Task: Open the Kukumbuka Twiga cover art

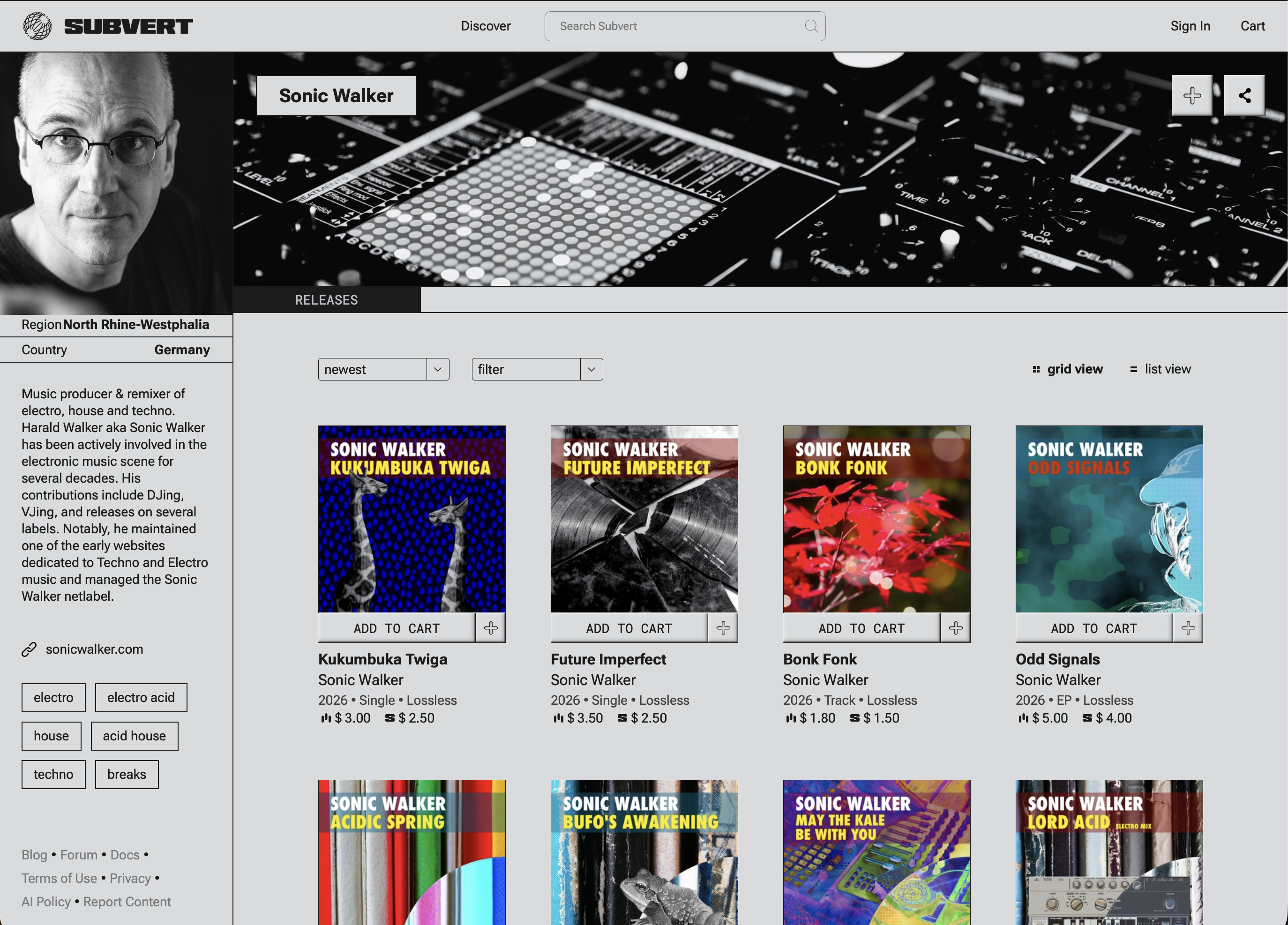Action: [x=412, y=519]
